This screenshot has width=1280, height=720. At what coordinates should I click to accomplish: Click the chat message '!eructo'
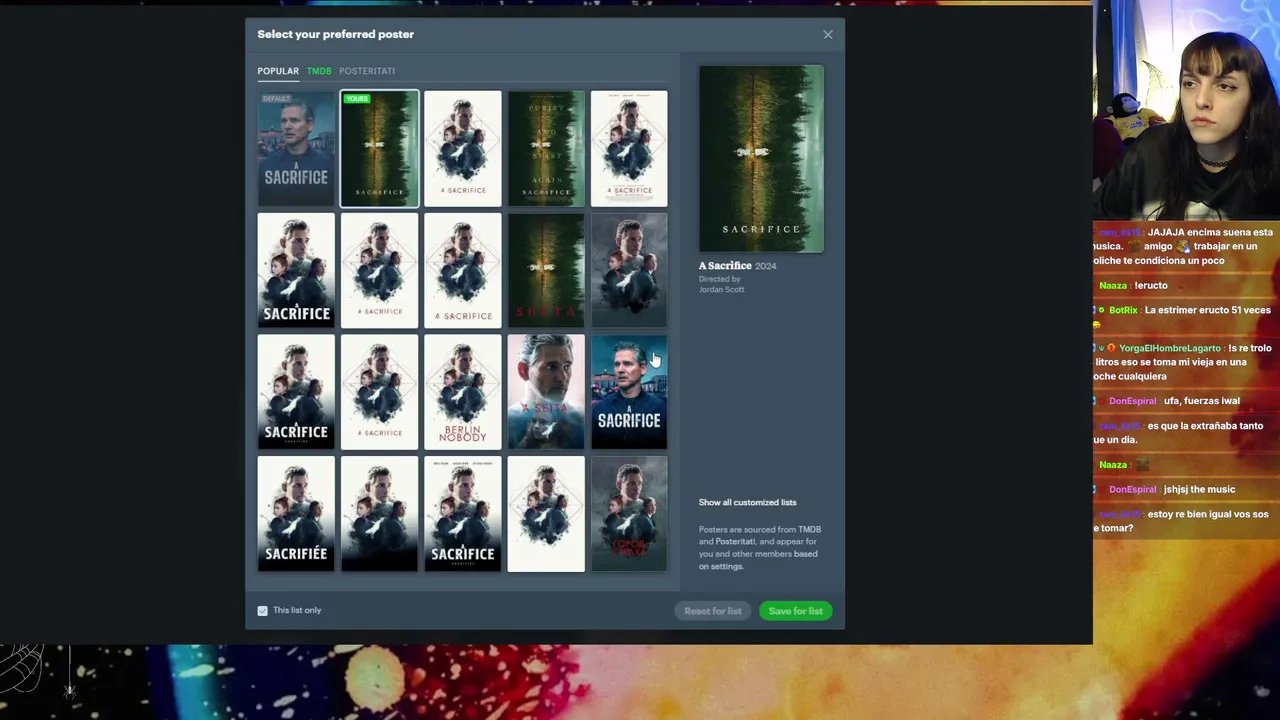[x=1151, y=286]
